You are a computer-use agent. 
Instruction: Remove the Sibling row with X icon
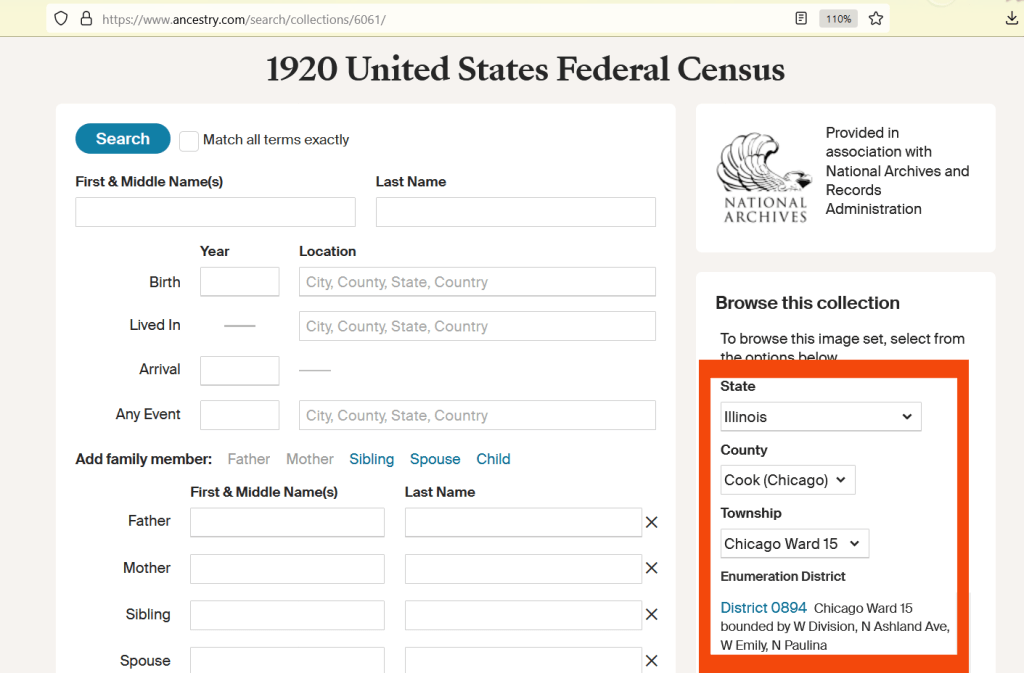(x=651, y=615)
